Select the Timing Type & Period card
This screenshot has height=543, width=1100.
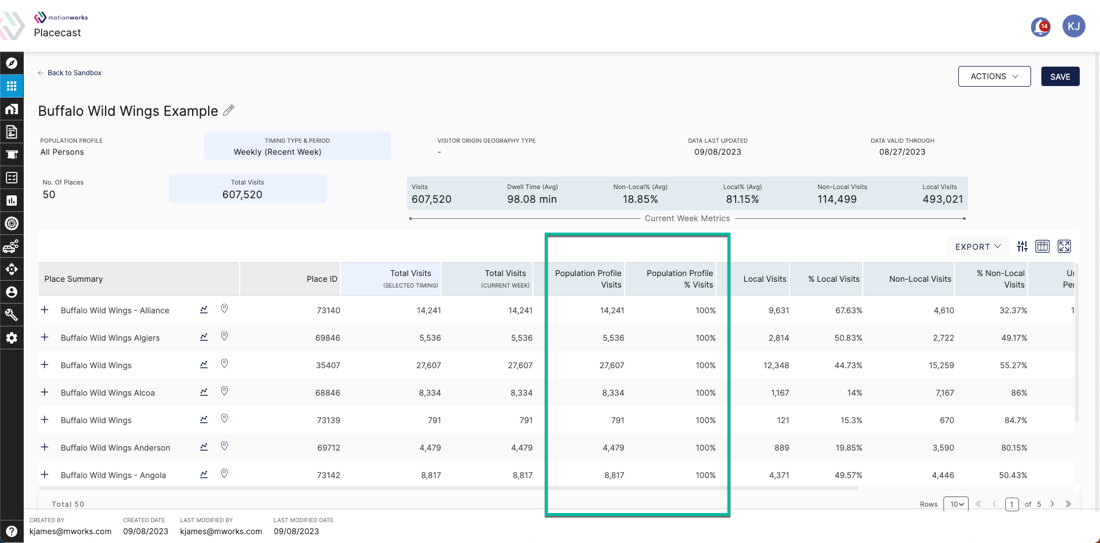(x=297, y=146)
